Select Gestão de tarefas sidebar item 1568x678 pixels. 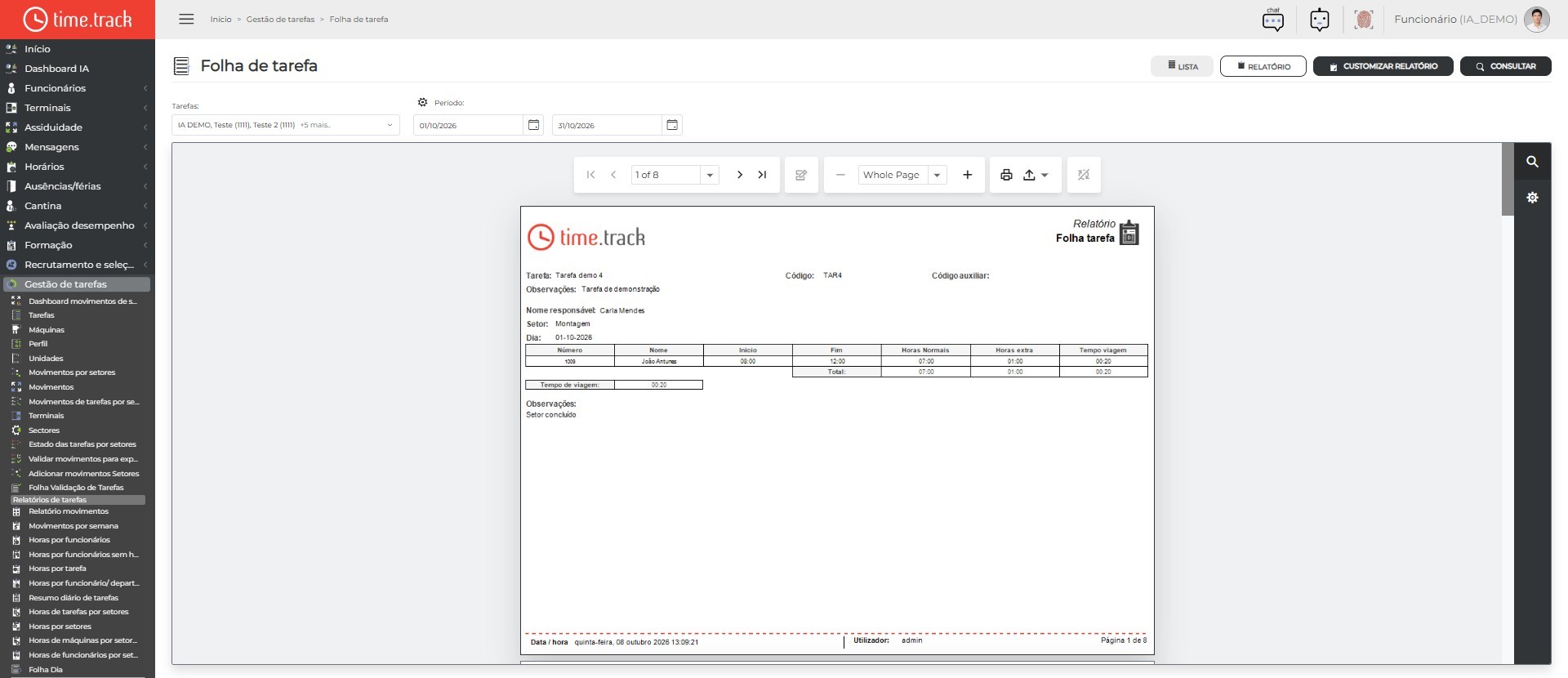point(77,284)
